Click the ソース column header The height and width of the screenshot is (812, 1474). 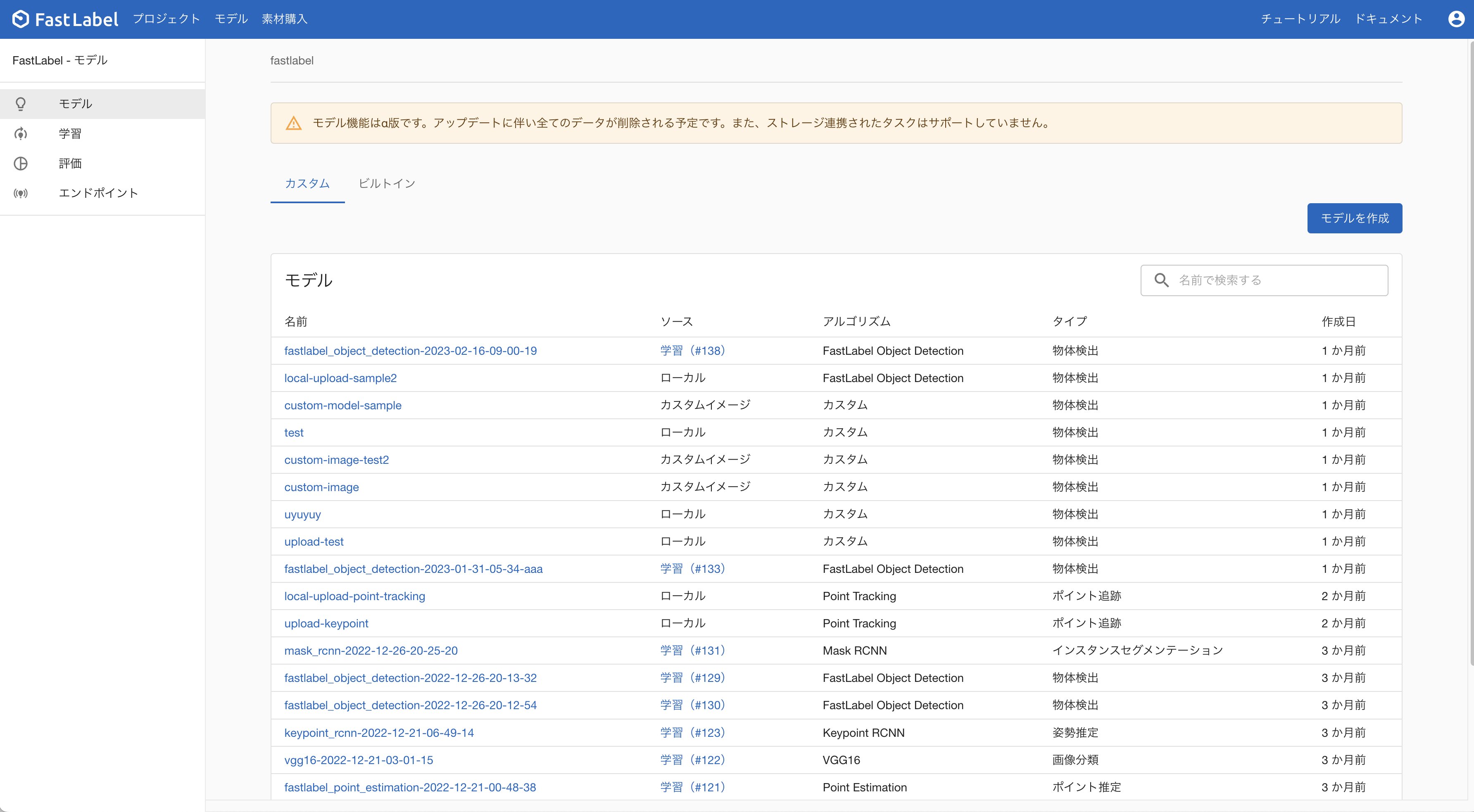coord(676,322)
